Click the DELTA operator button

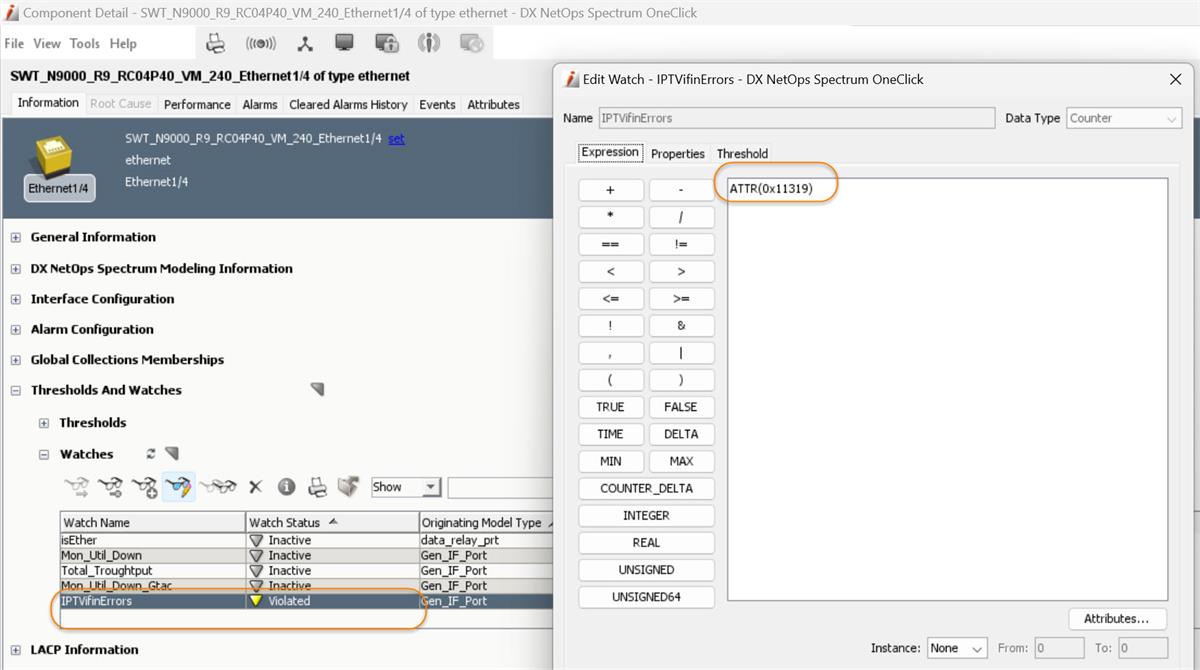[x=681, y=434]
